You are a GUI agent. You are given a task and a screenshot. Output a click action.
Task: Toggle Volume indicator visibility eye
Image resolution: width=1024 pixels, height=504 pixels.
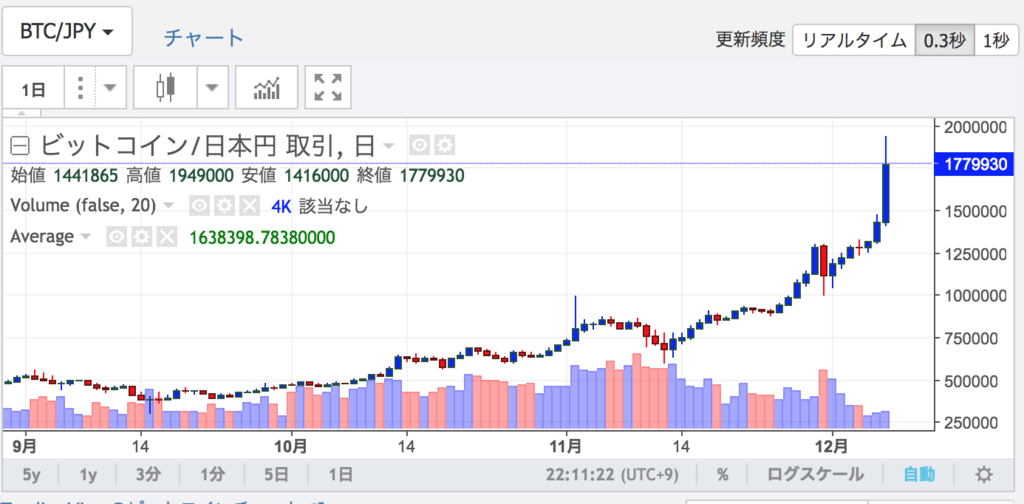click(200, 206)
